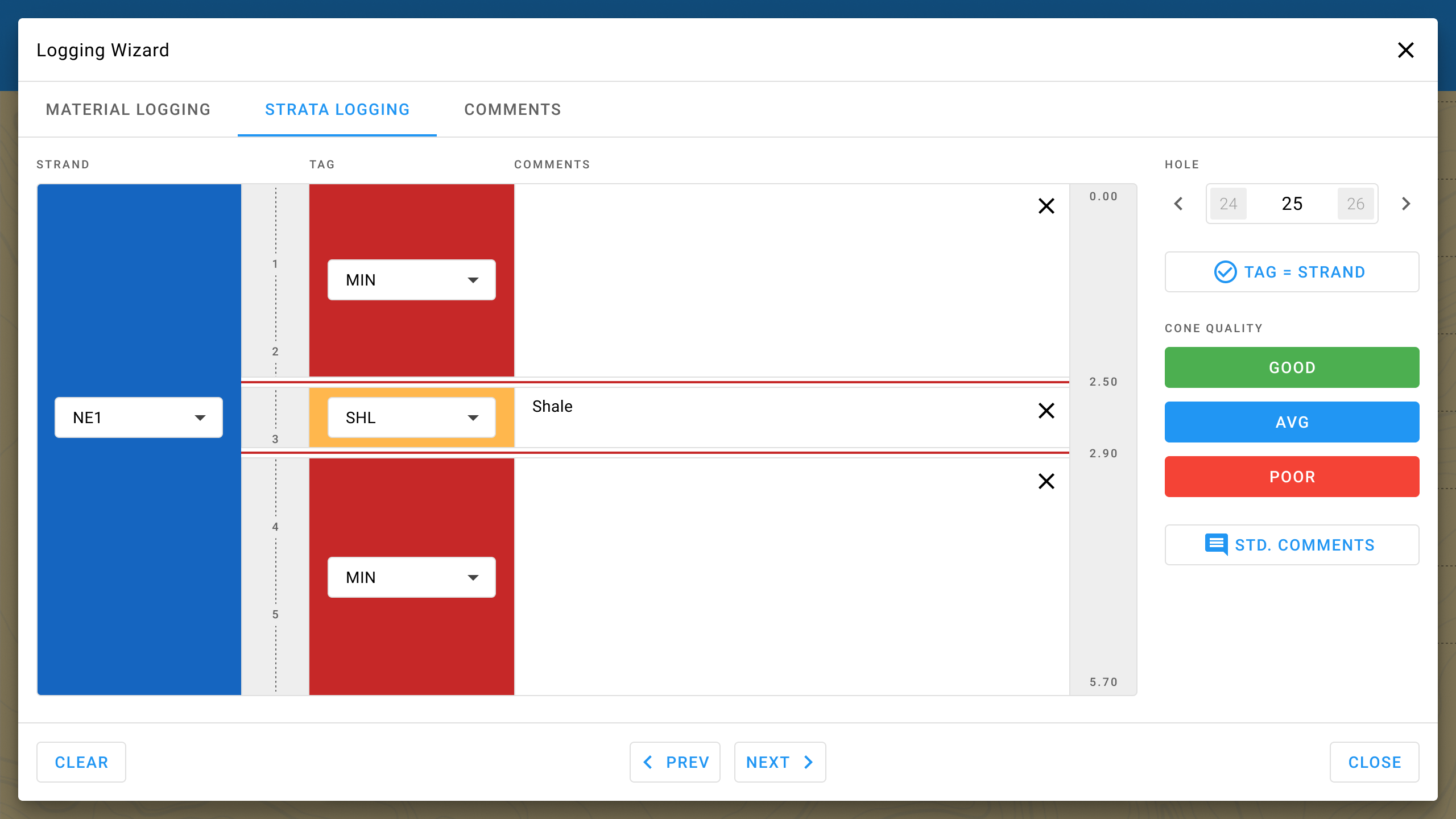This screenshot has height=819, width=1456.
Task: Go to previous hole with left chevron
Action: tap(1178, 204)
